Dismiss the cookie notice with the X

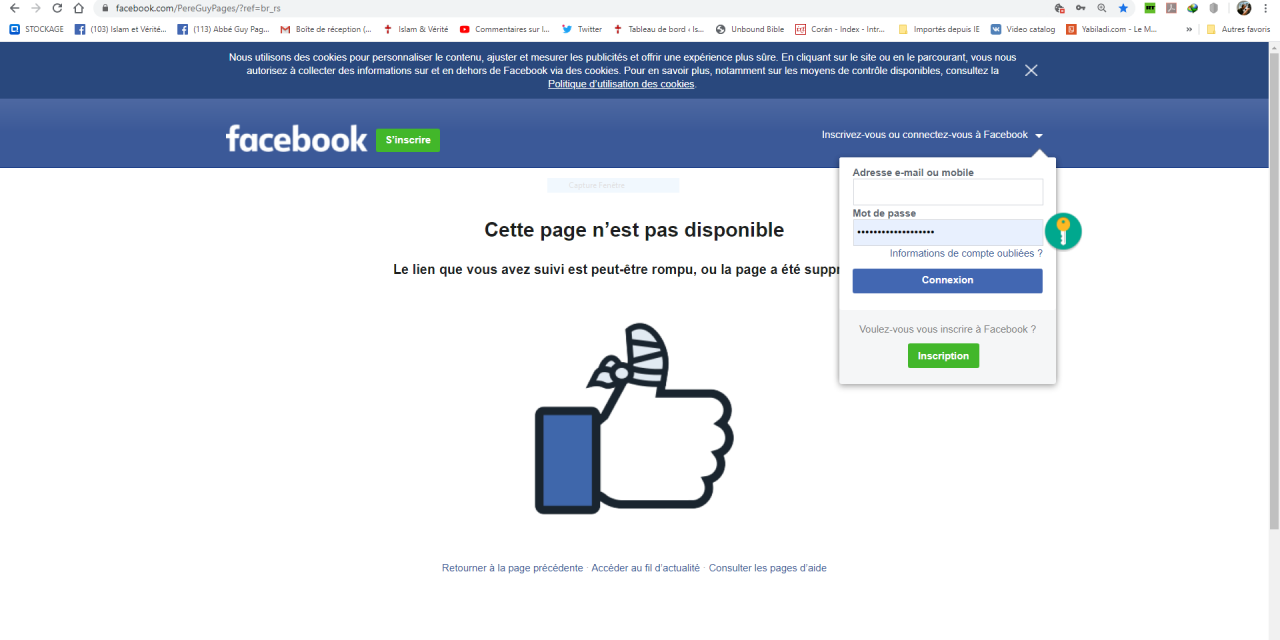(1031, 70)
